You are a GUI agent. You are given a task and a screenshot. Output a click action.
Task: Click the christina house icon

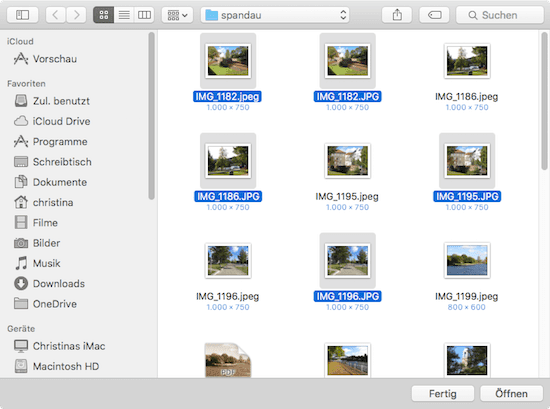[21, 202]
